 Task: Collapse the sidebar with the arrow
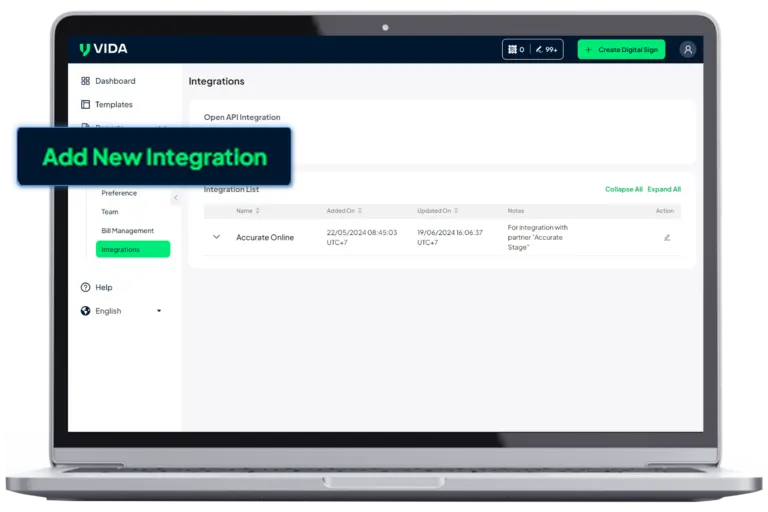pyautogui.click(x=176, y=197)
